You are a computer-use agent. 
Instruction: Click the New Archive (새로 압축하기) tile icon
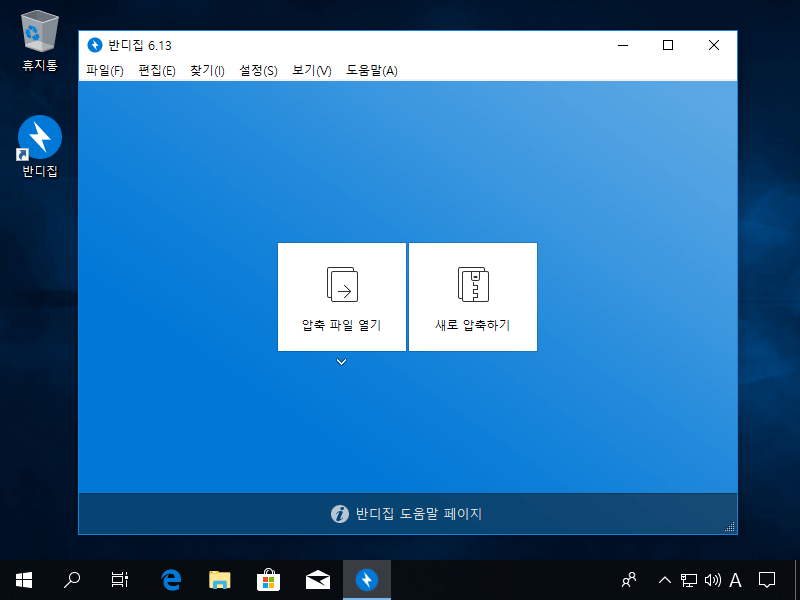pyautogui.click(x=472, y=284)
